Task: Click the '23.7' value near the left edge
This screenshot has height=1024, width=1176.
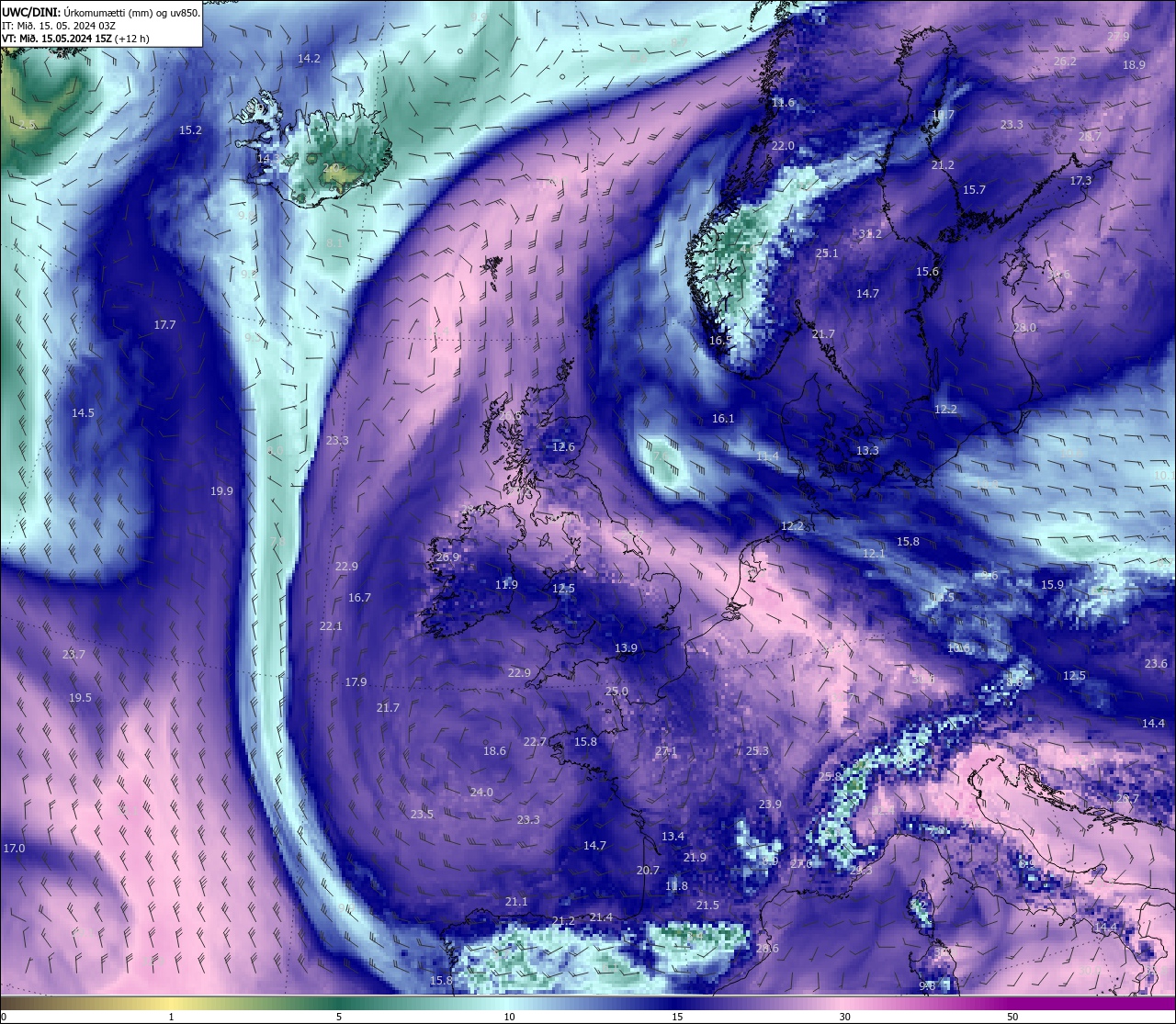Action: tap(73, 655)
